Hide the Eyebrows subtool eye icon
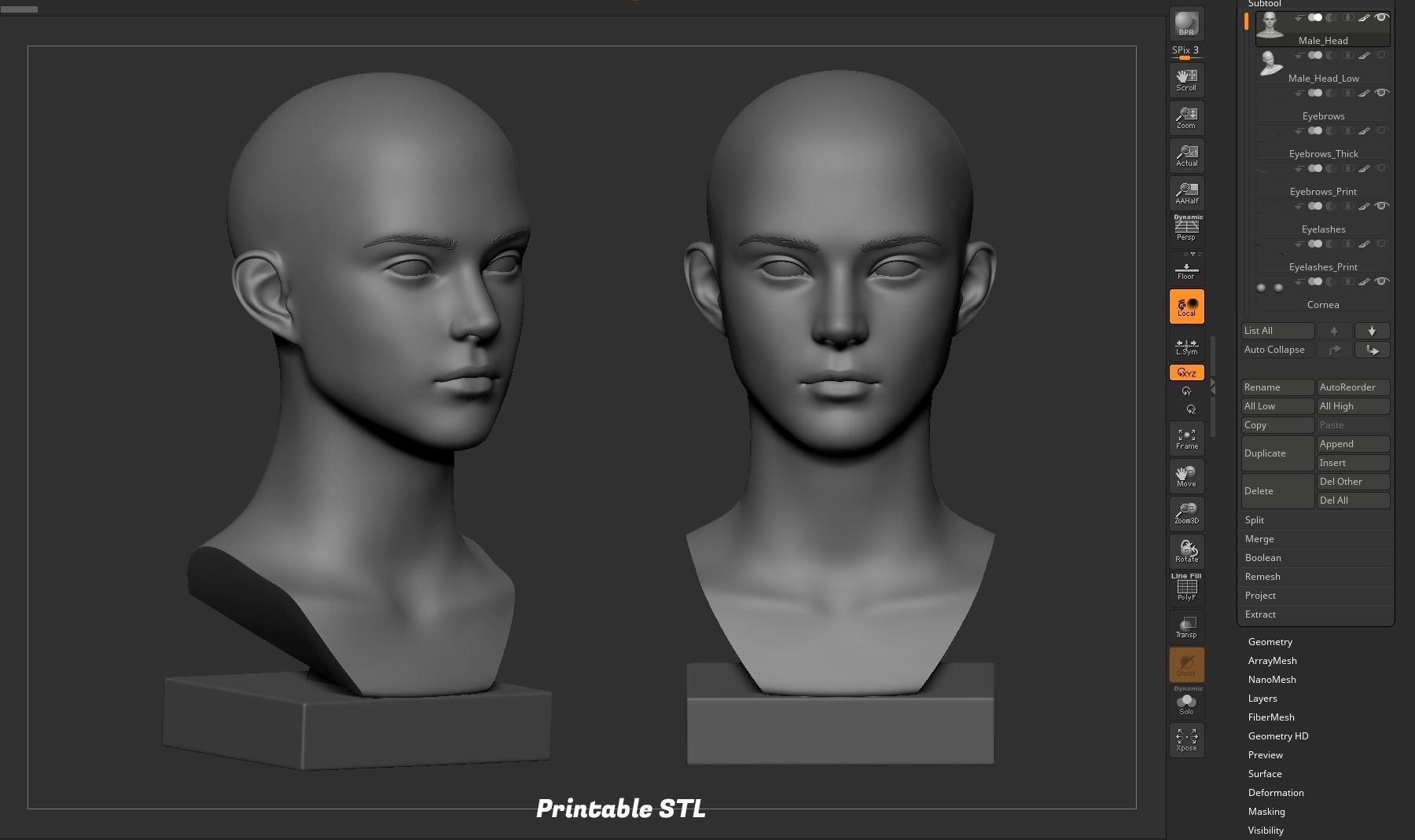1415x840 pixels. click(1381, 93)
